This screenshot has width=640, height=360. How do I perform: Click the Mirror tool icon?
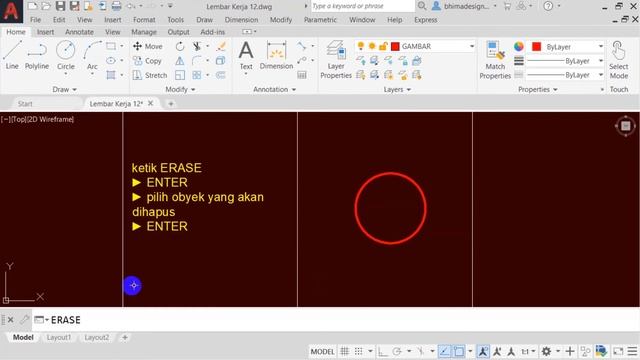[x=180, y=61]
